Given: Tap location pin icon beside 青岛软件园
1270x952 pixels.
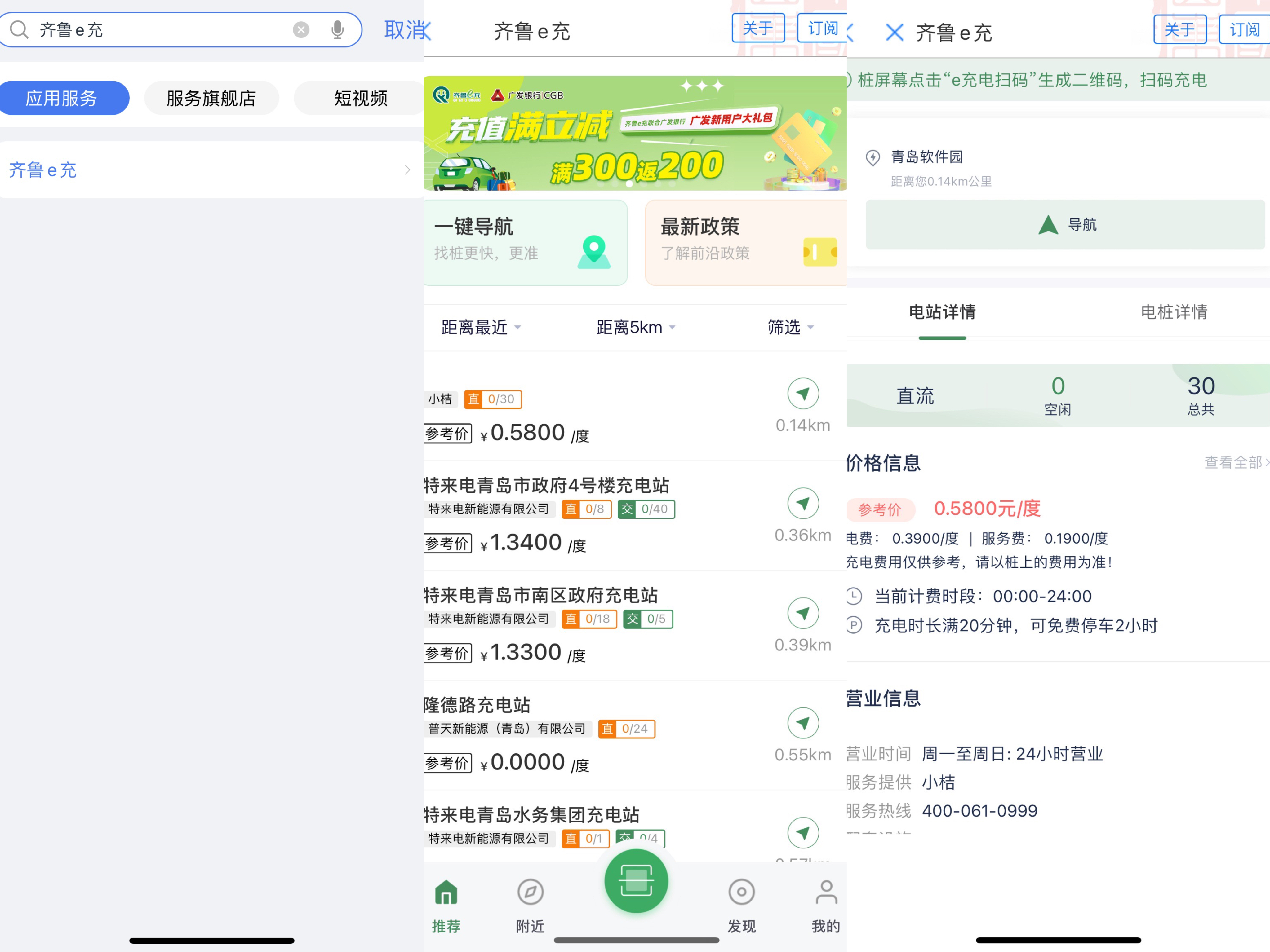Looking at the screenshot, I should (x=873, y=157).
